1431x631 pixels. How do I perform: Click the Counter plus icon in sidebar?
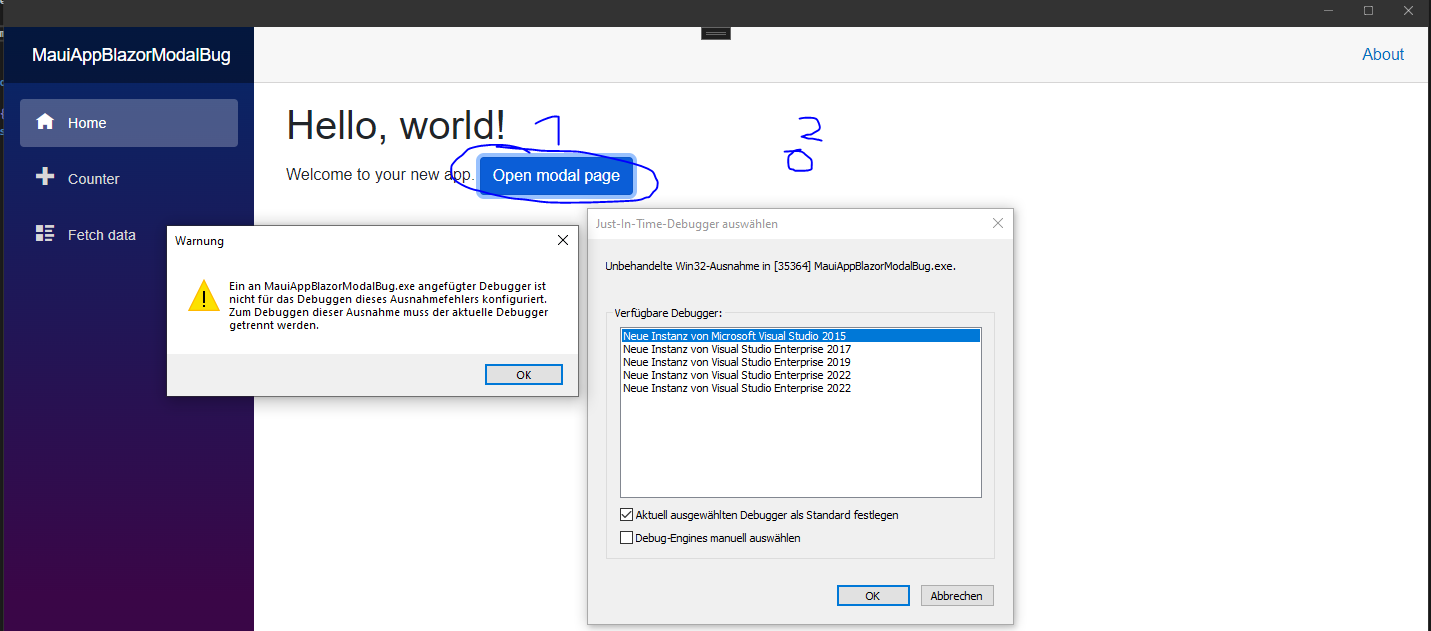click(44, 177)
